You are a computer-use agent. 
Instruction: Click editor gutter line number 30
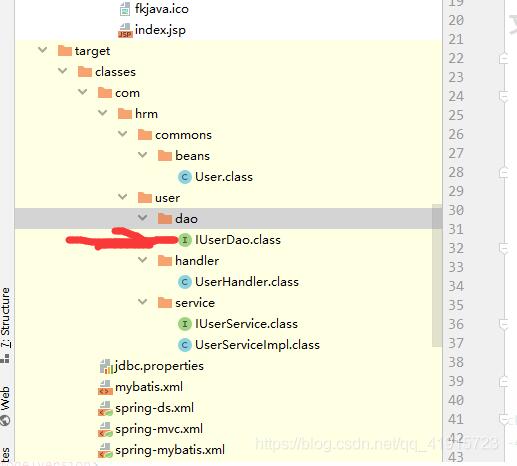(456, 210)
